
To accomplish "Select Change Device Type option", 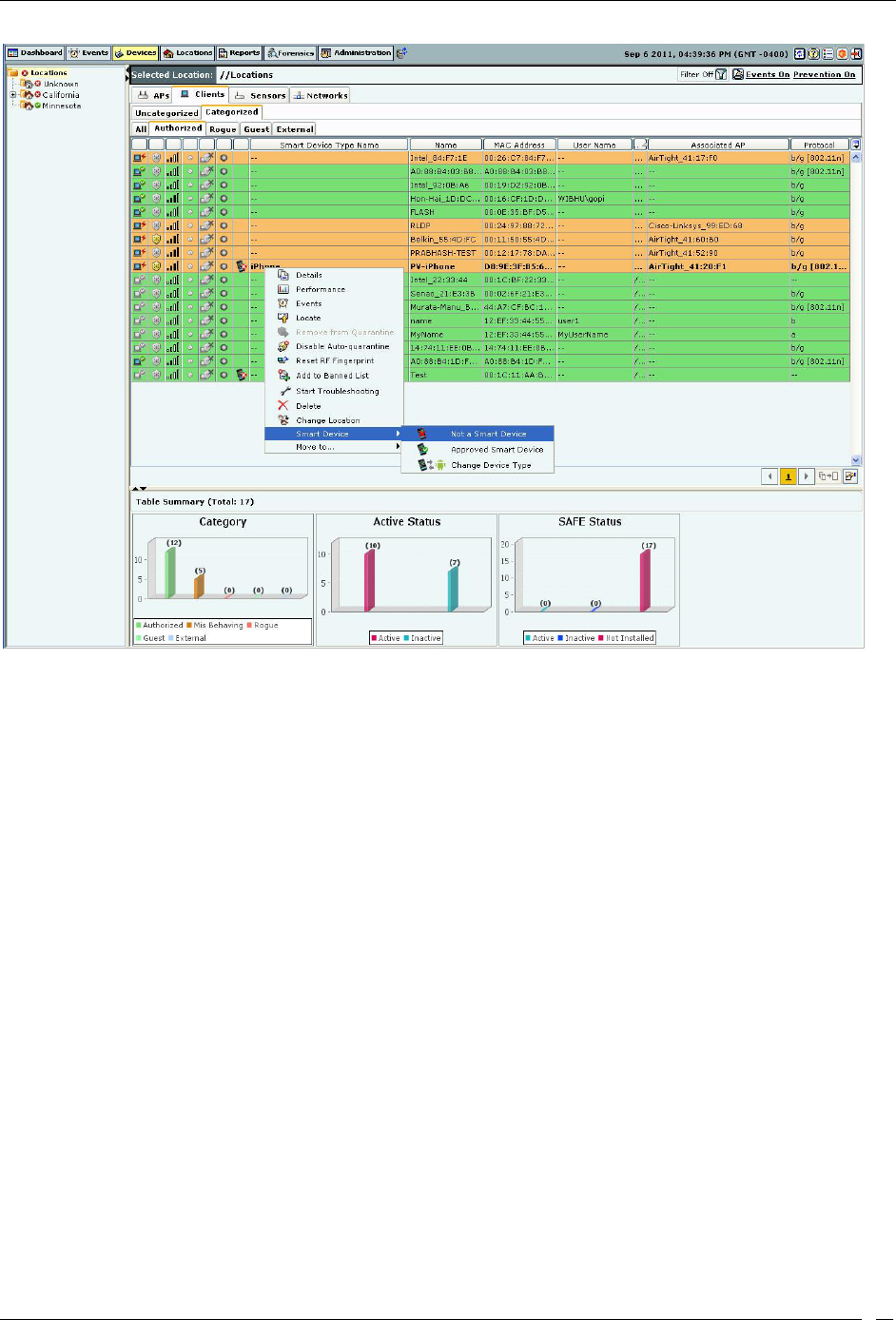I will [x=477, y=465].
